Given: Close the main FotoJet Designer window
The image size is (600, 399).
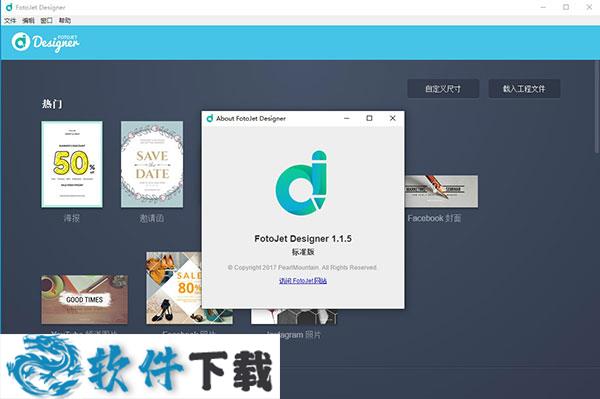Looking at the screenshot, I should coord(589,7).
